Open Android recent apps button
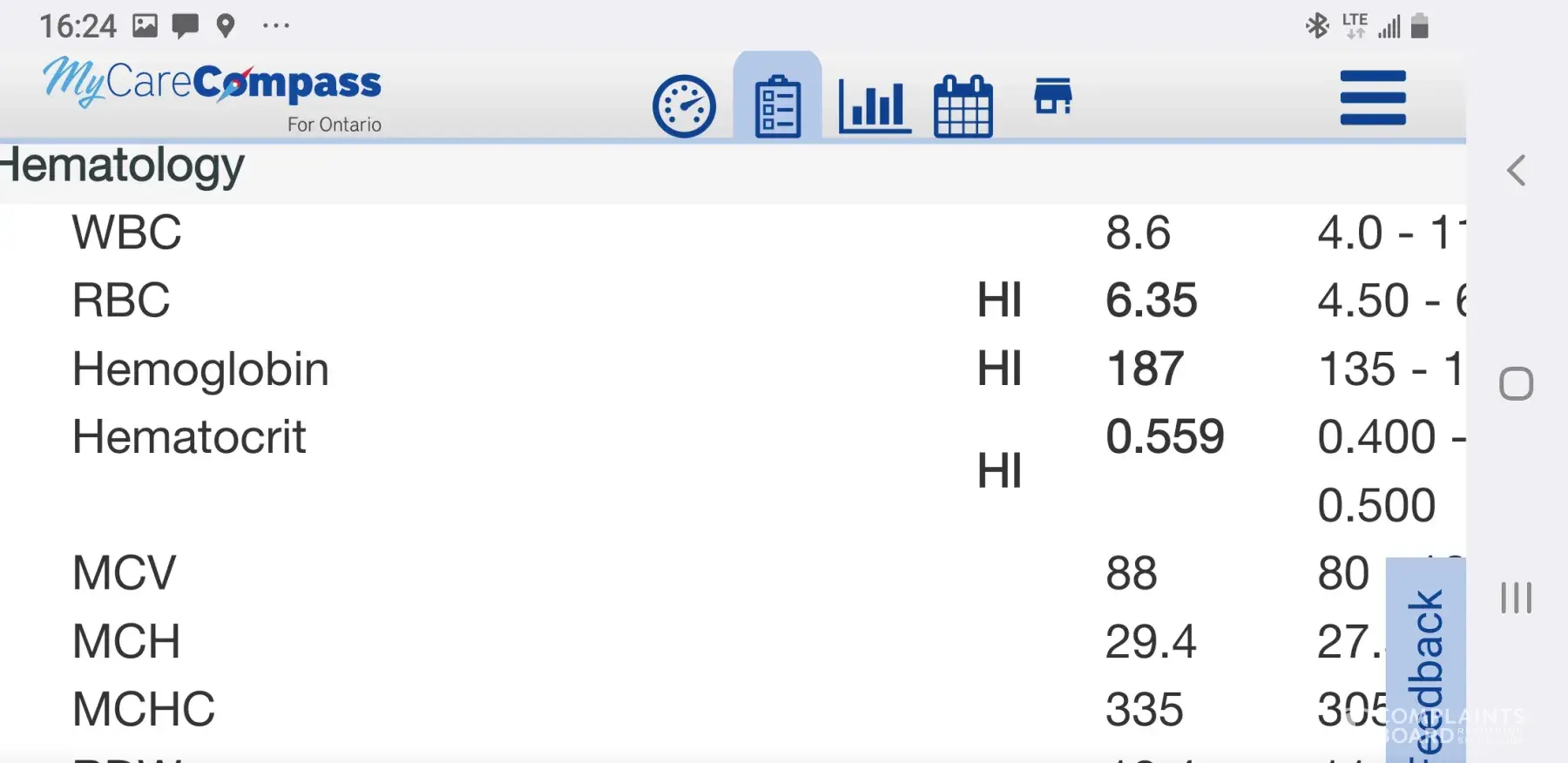This screenshot has height=763, width=1568. tap(1516, 598)
